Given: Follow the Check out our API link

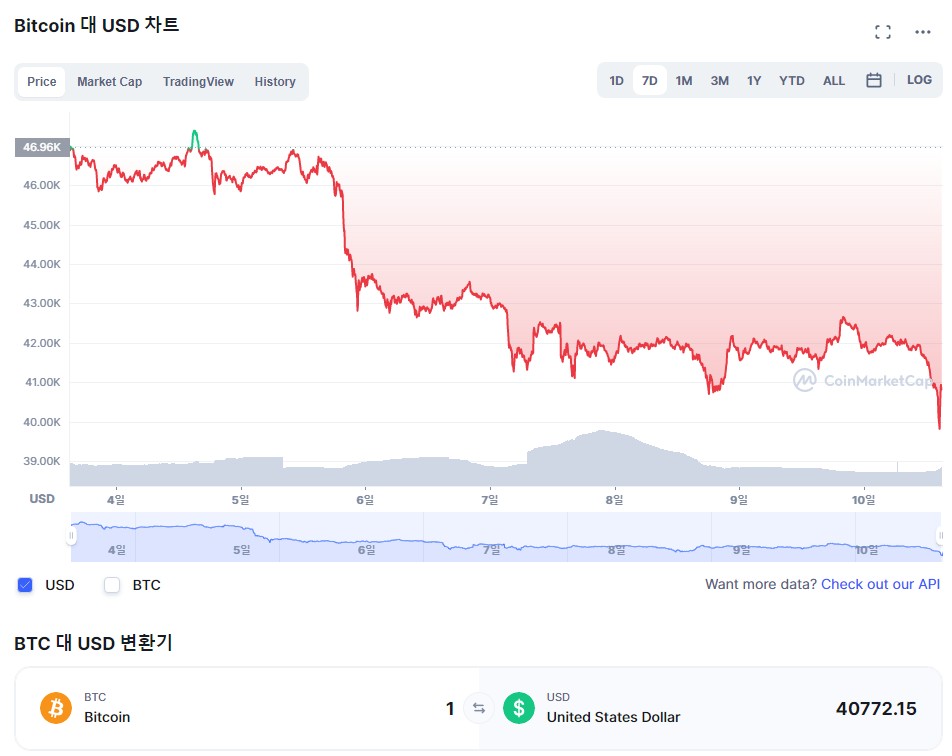Looking at the screenshot, I should [x=880, y=584].
